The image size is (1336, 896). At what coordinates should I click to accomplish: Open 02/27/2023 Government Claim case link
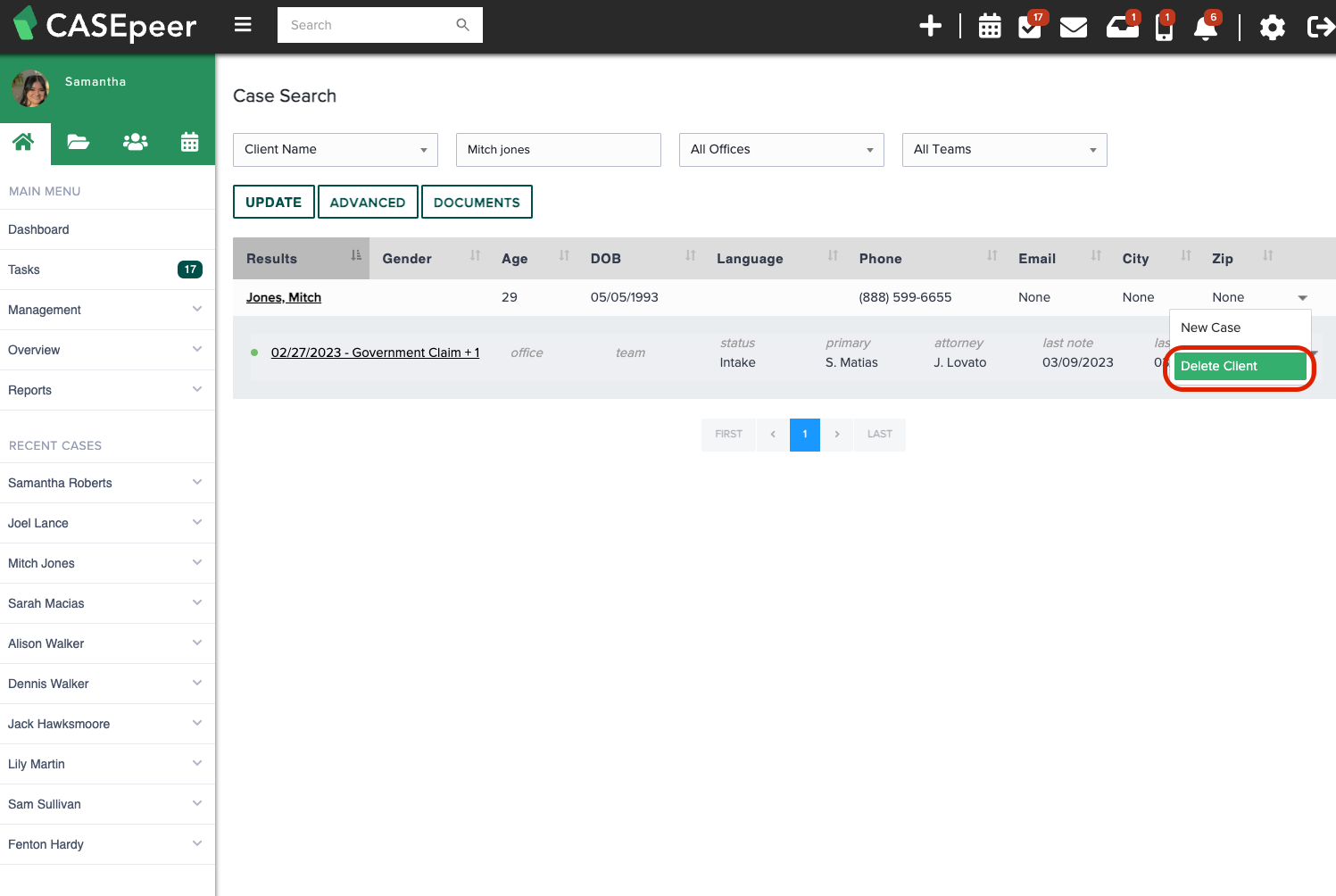[375, 353]
